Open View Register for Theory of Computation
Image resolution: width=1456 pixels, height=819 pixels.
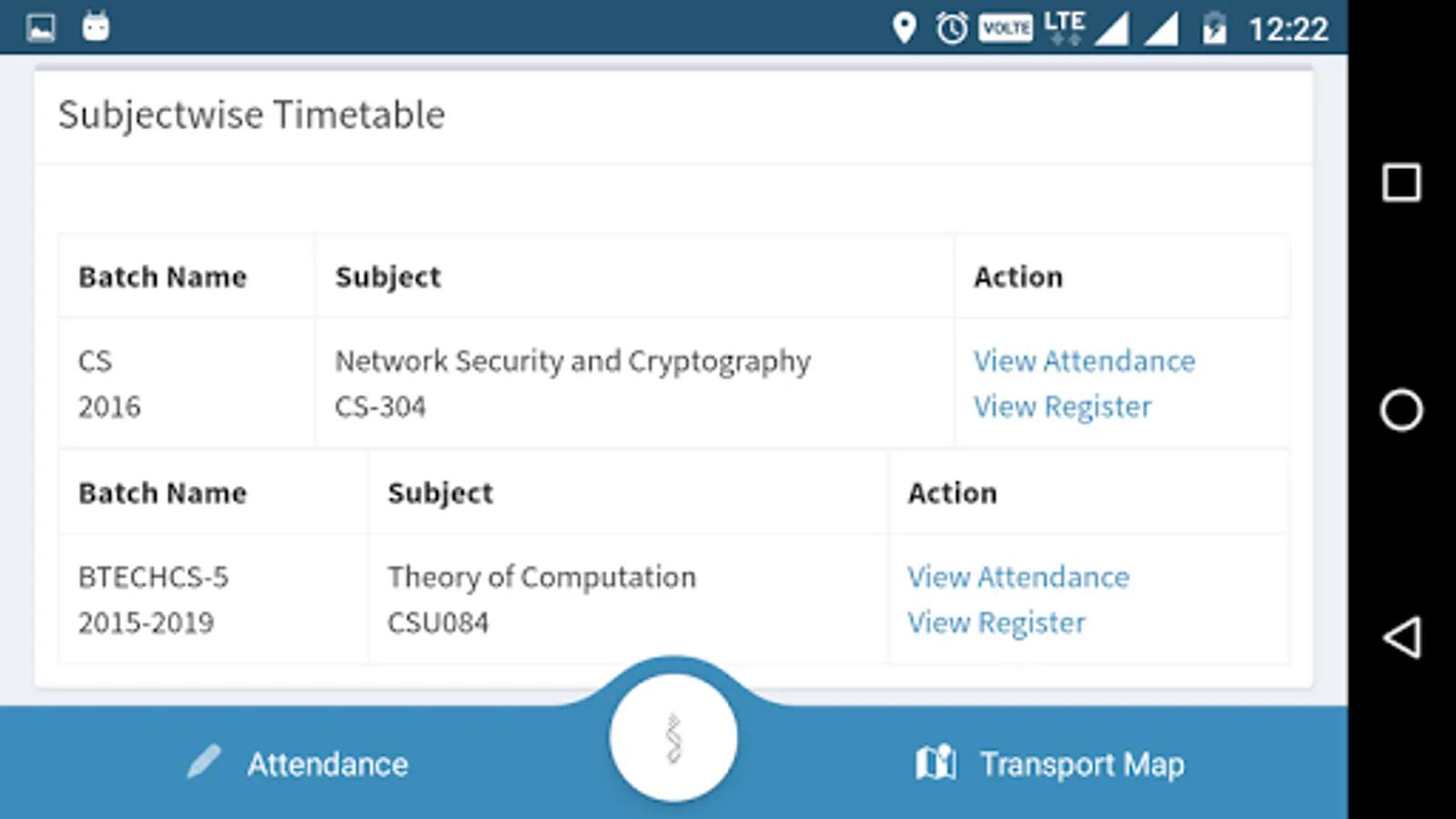[996, 622]
